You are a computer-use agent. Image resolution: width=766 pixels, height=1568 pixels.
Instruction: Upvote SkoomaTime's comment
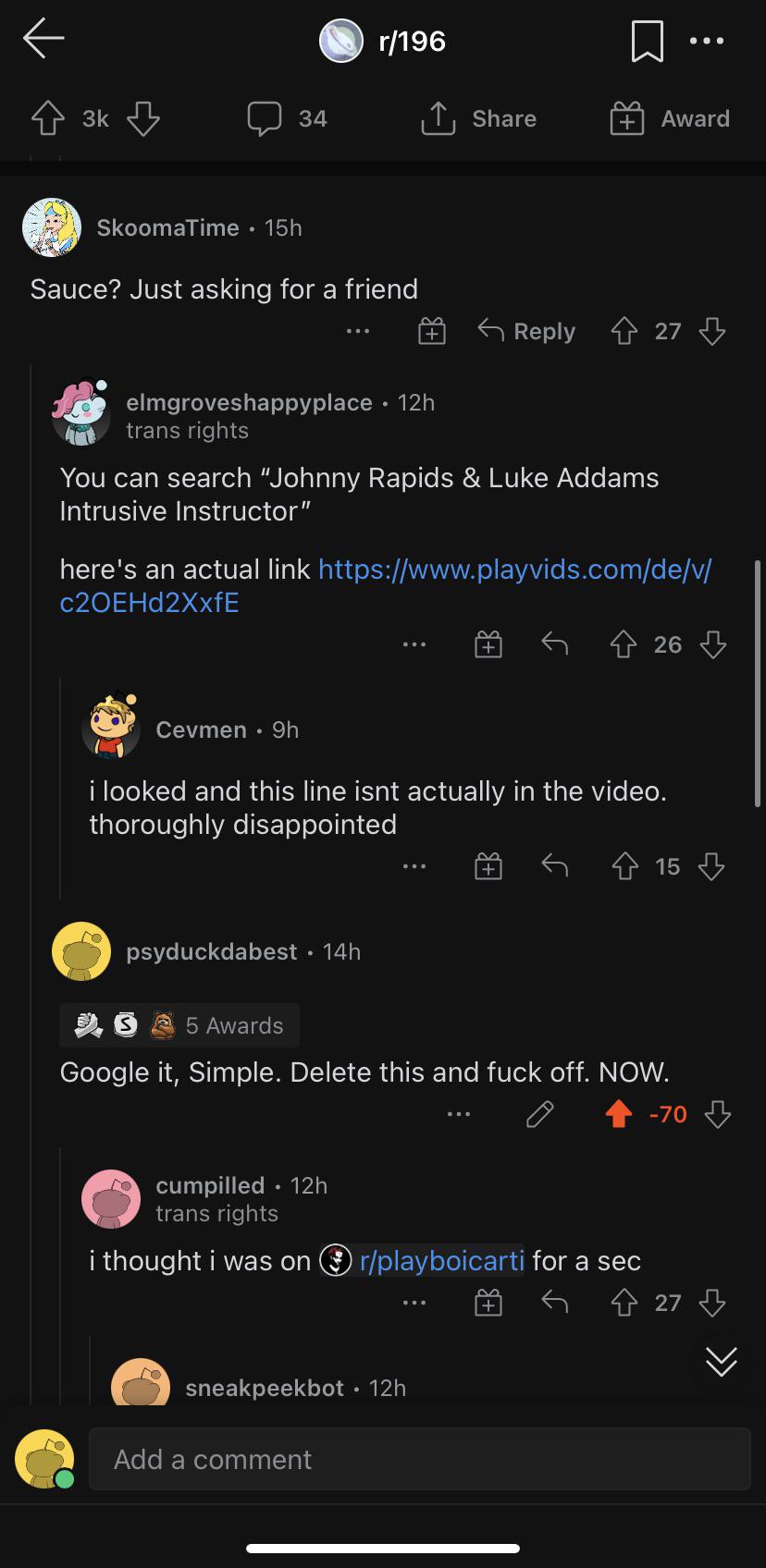pos(624,331)
